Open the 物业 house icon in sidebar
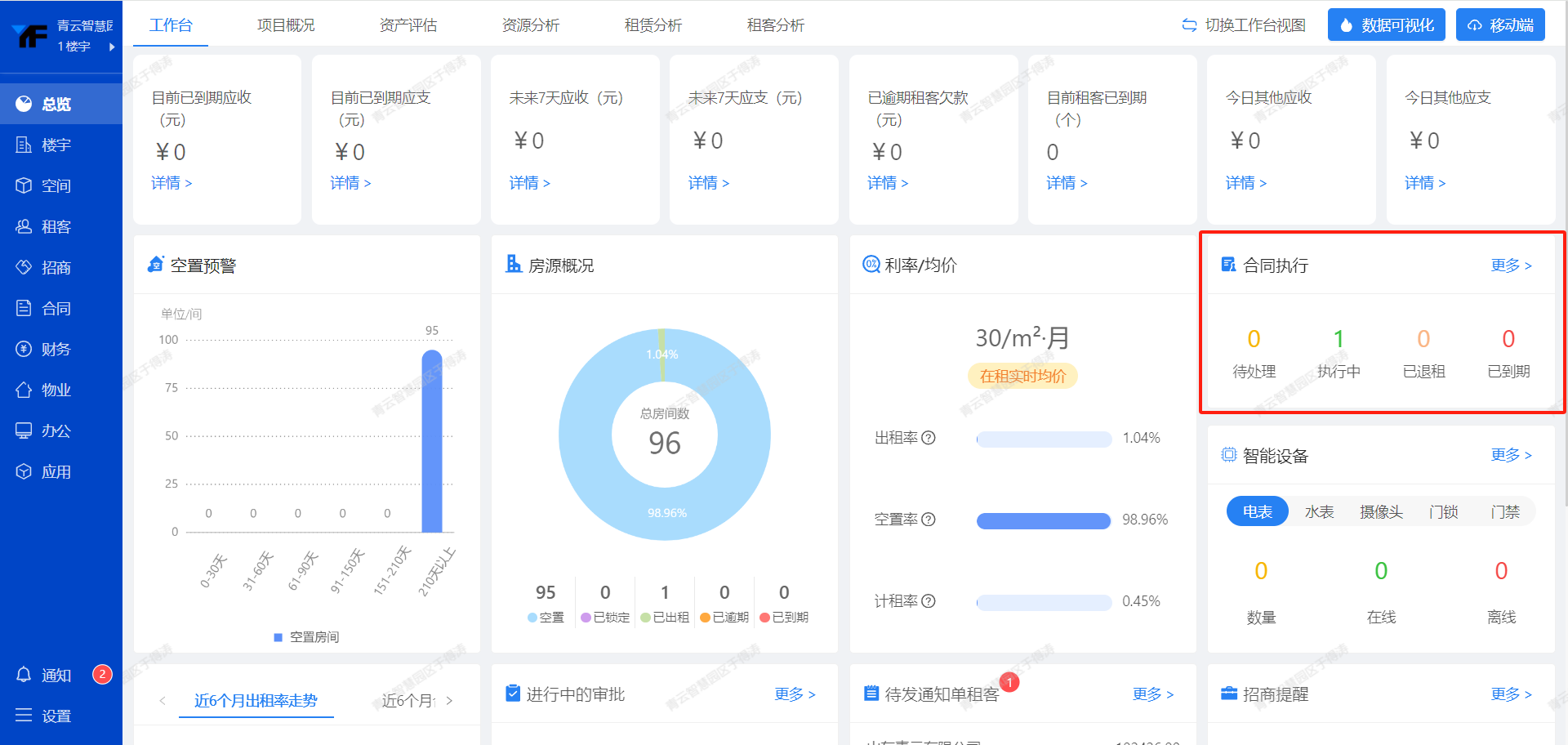Image resolution: width=1568 pixels, height=745 pixels. tap(24, 390)
